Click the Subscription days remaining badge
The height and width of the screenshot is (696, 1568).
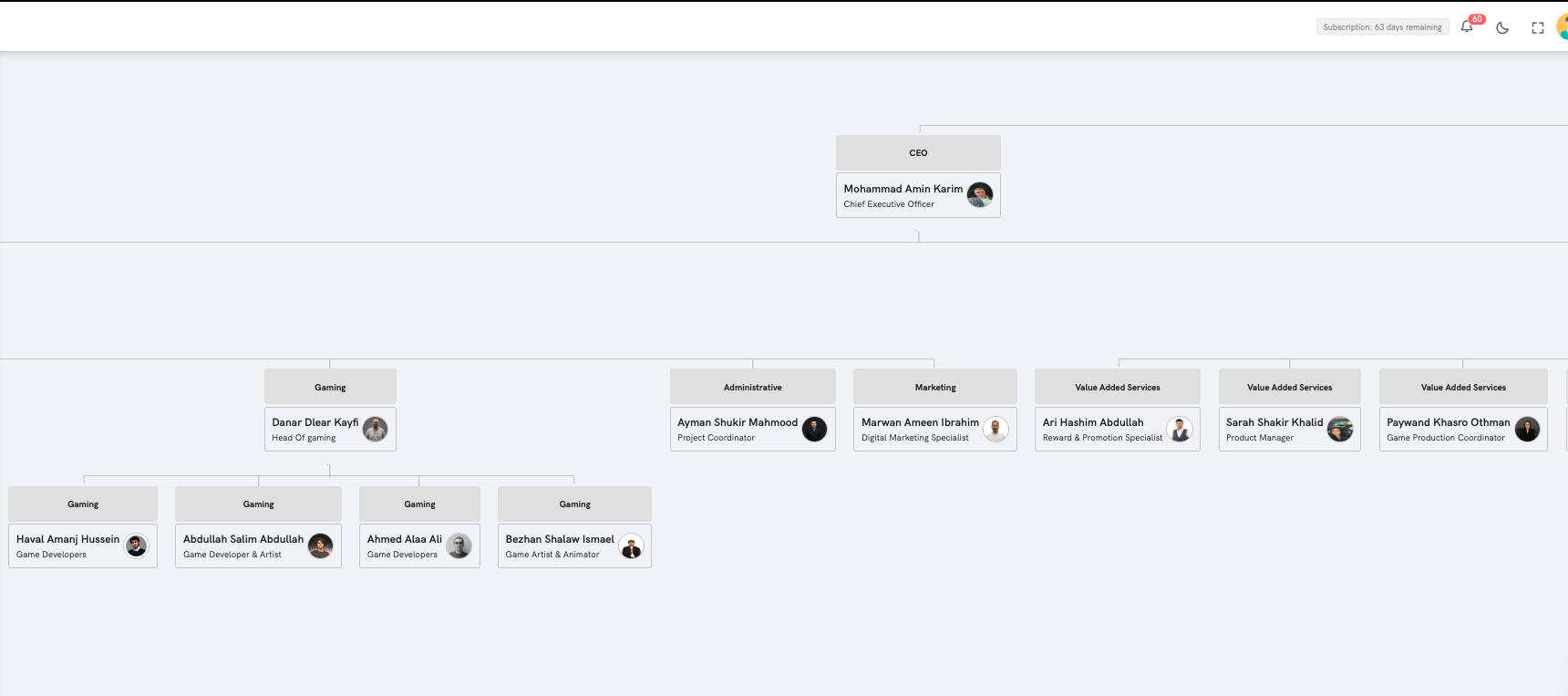[x=1382, y=27]
